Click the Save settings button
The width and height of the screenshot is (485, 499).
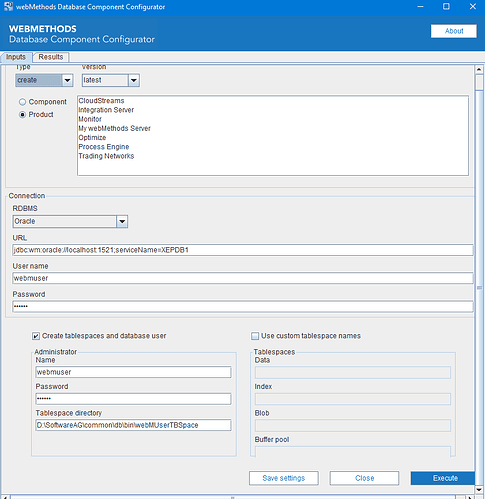pos(284,478)
